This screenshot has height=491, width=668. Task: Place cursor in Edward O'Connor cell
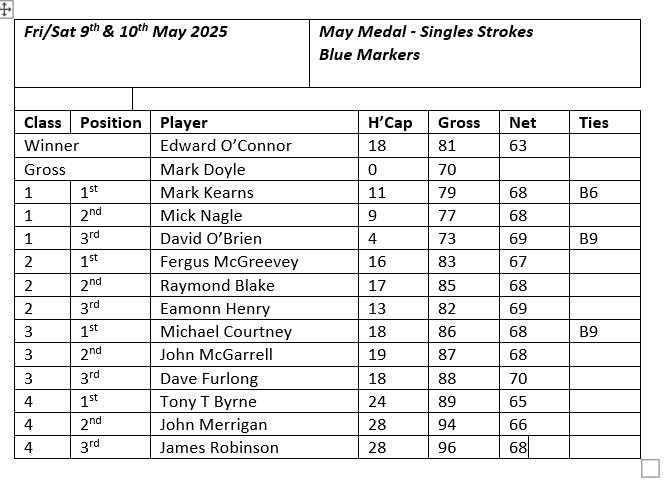coord(226,146)
